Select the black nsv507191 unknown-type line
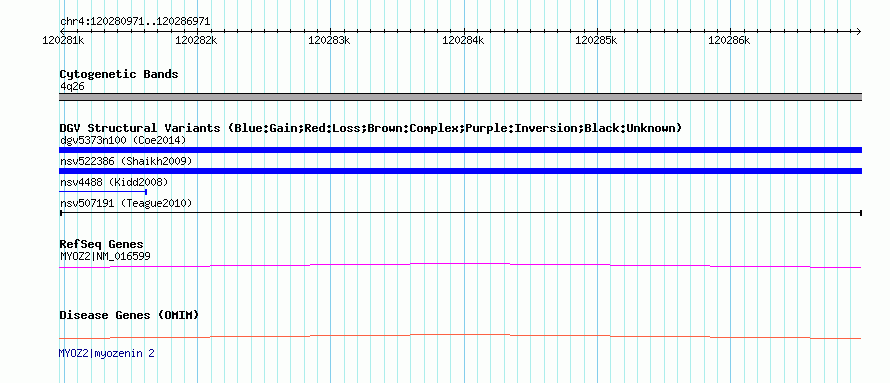This screenshot has height=383, width=890. [460, 212]
